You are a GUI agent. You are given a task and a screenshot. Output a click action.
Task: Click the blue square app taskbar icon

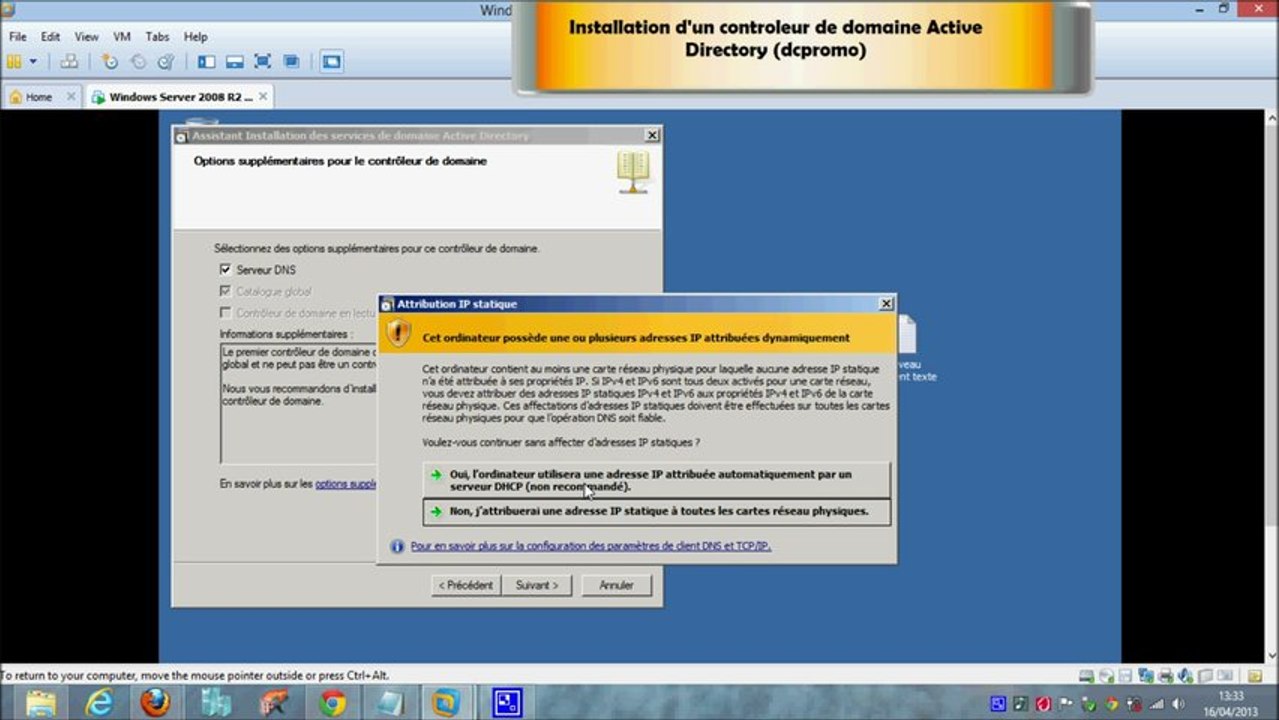508,703
